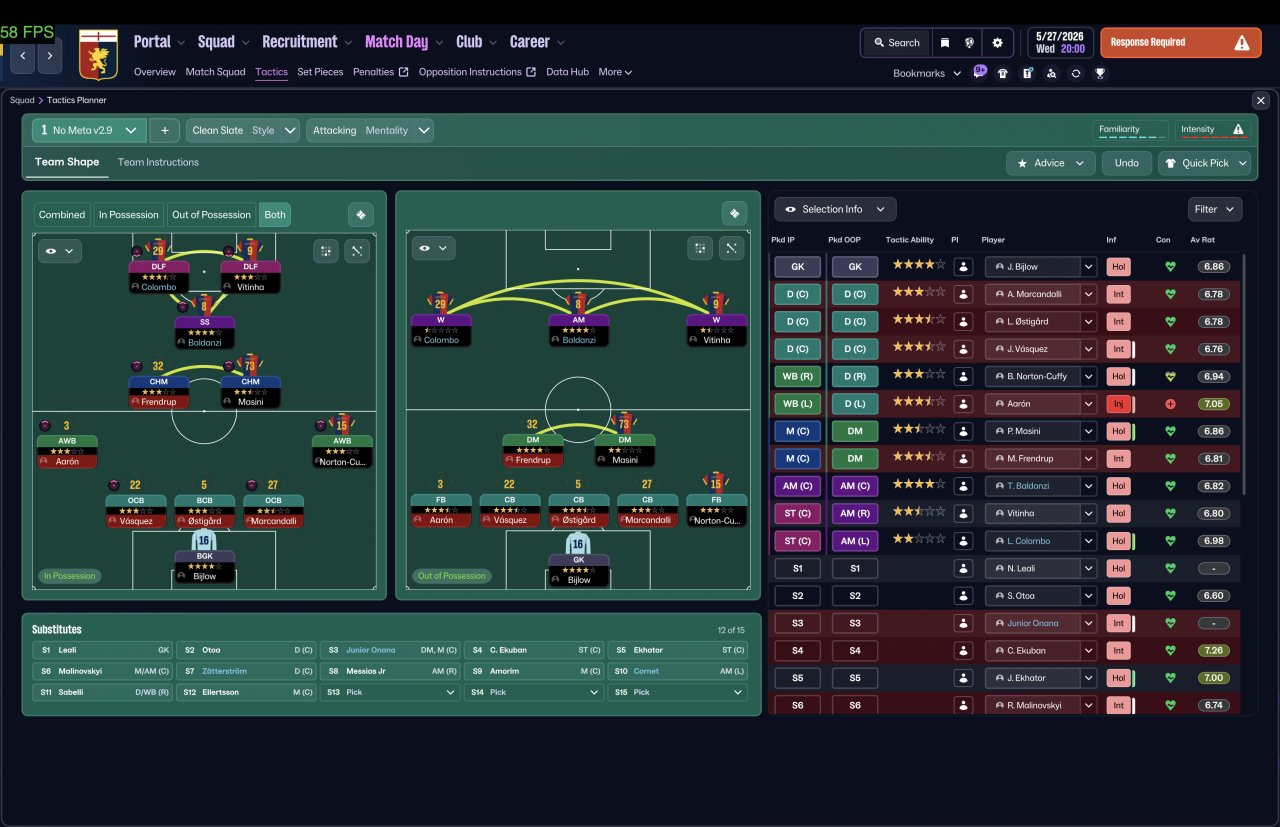The image size is (1280, 827).
Task: Click the Response Required button
Action: click(x=1181, y=43)
